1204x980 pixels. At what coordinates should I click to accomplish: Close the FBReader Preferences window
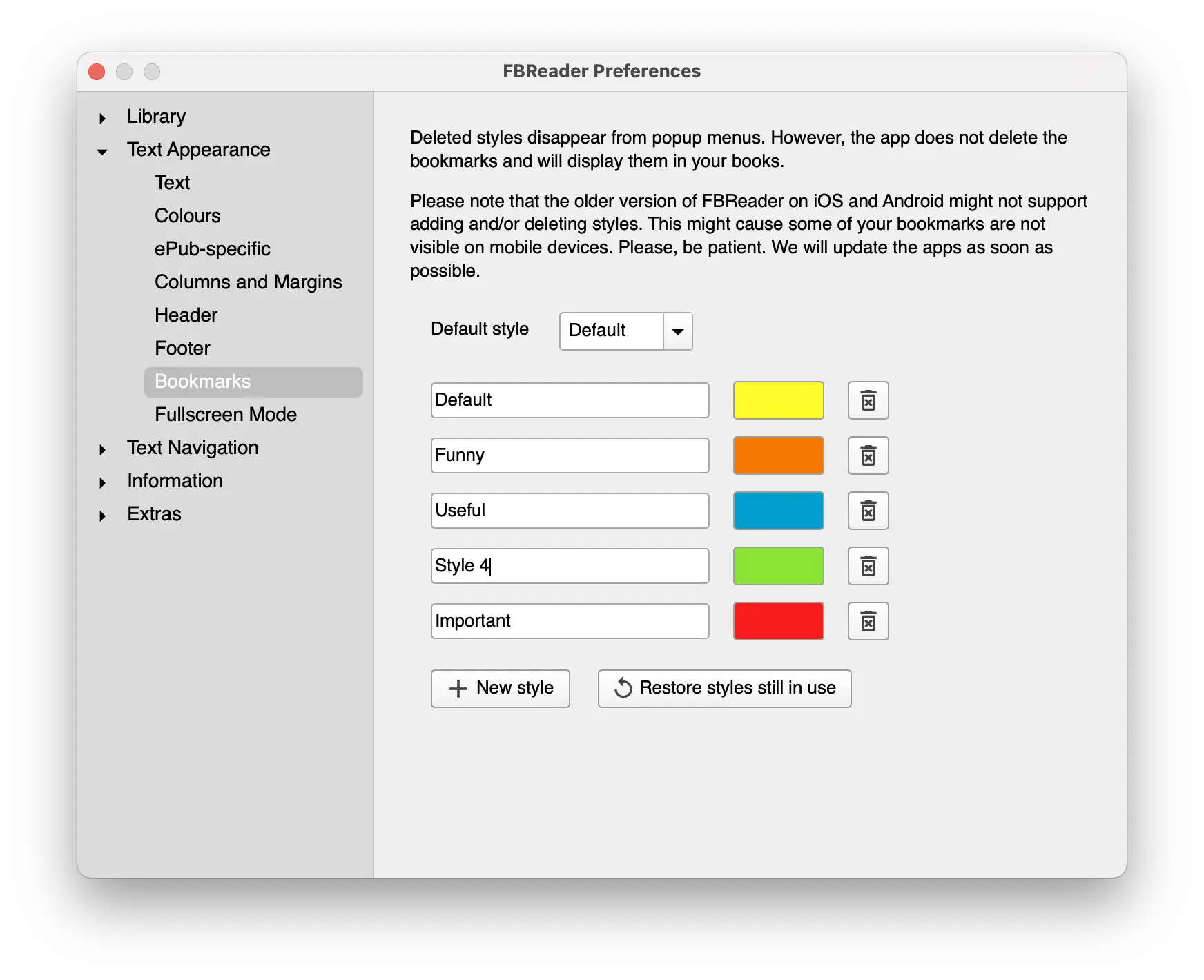coord(97,72)
